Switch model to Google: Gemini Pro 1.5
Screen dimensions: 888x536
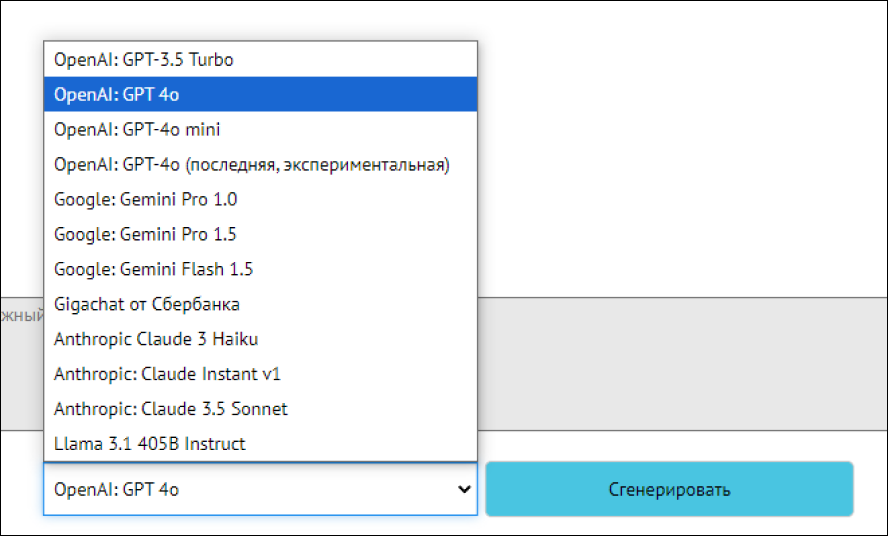tap(146, 235)
